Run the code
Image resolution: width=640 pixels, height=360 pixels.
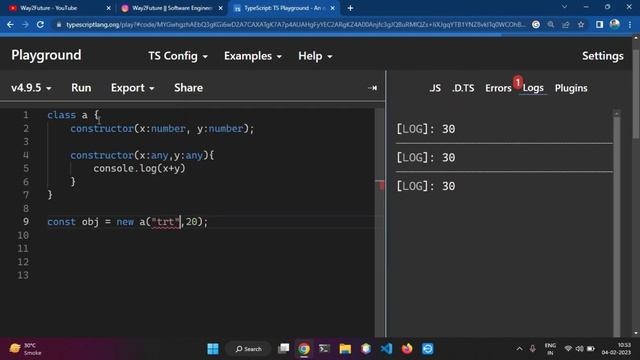[x=81, y=88]
